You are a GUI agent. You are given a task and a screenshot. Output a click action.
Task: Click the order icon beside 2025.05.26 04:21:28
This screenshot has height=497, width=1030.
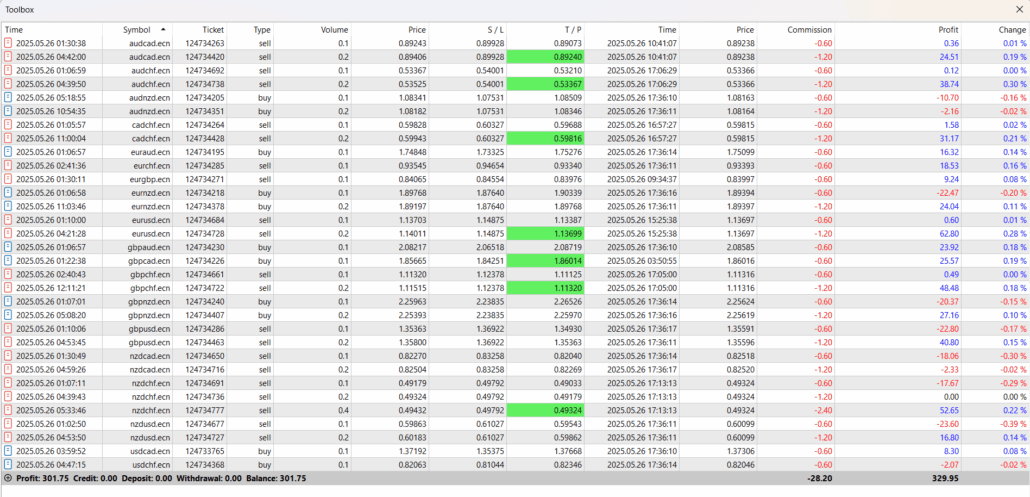pyautogui.click(x=8, y=233)
